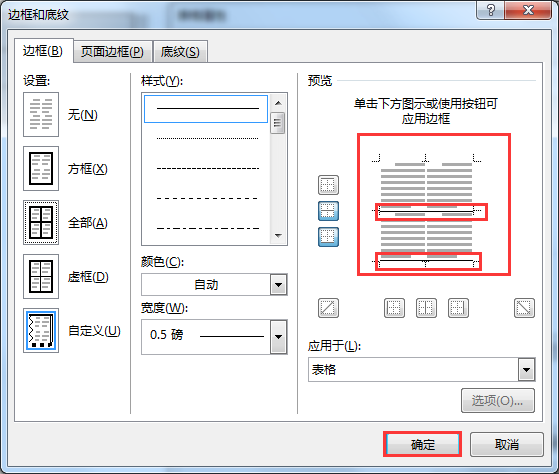Click the help question mark button
The image size is (559, 474).
coord(491,10)
